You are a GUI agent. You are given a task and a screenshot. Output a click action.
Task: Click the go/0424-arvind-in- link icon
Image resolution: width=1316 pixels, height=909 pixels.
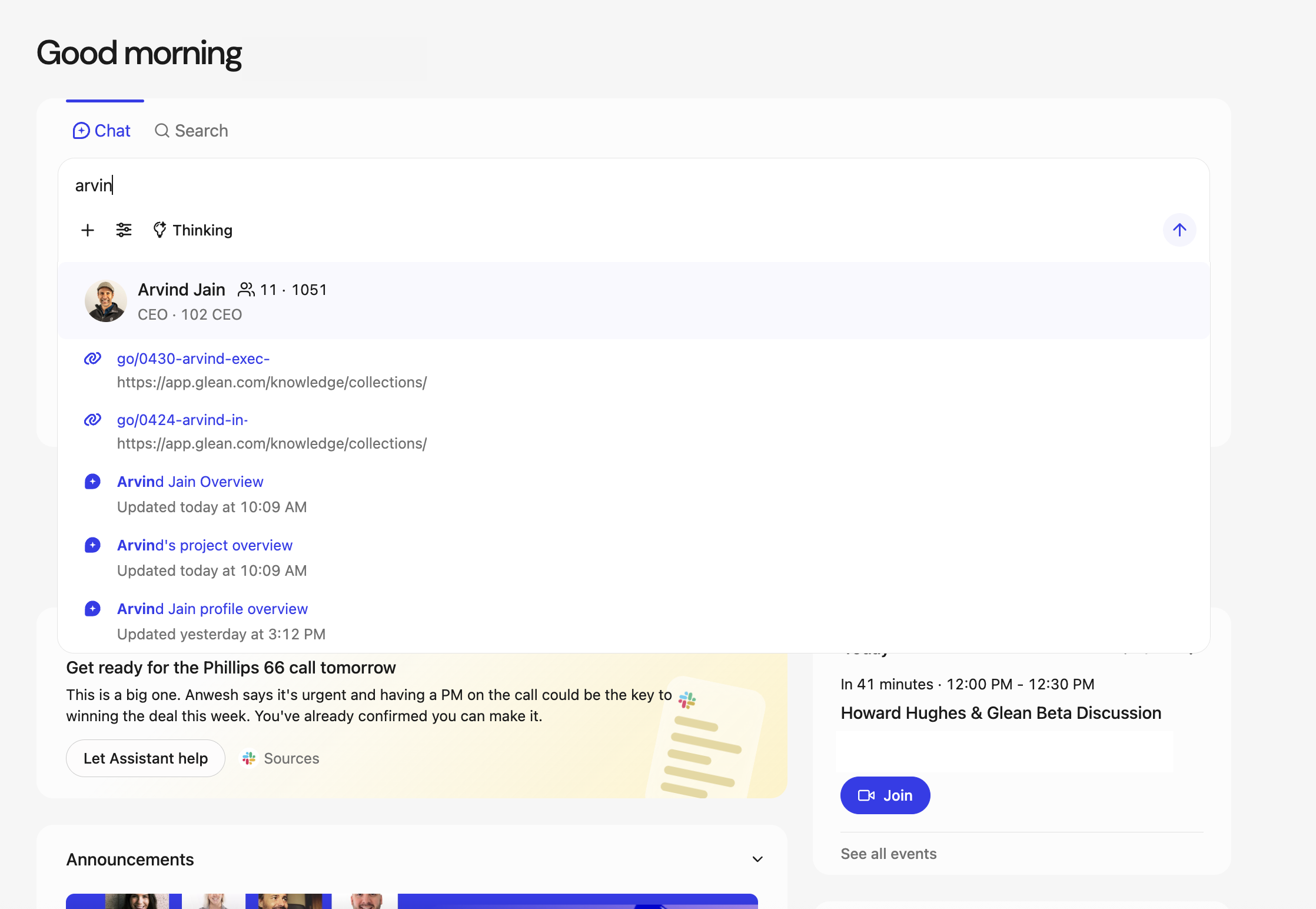point(92,420)
